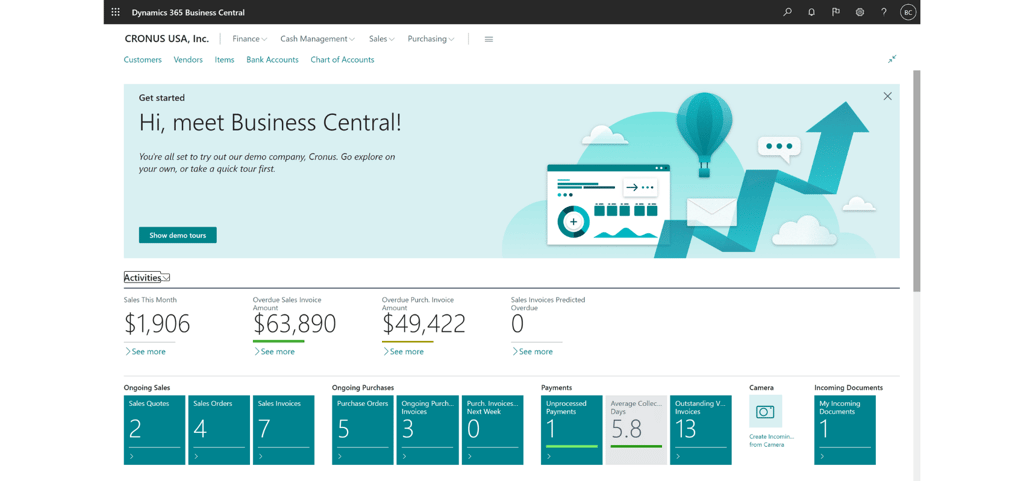Click the vertical page scrollbar

coord(916,181)
